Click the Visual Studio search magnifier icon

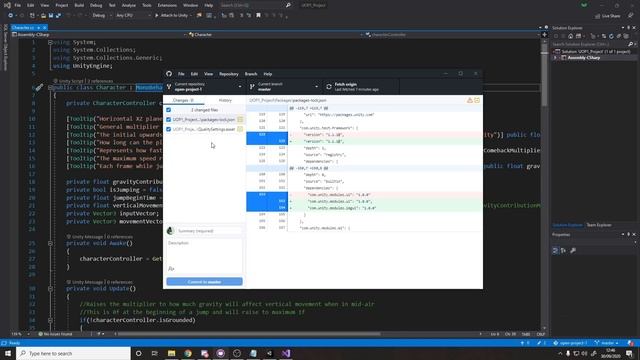click(x=288, y=5)
